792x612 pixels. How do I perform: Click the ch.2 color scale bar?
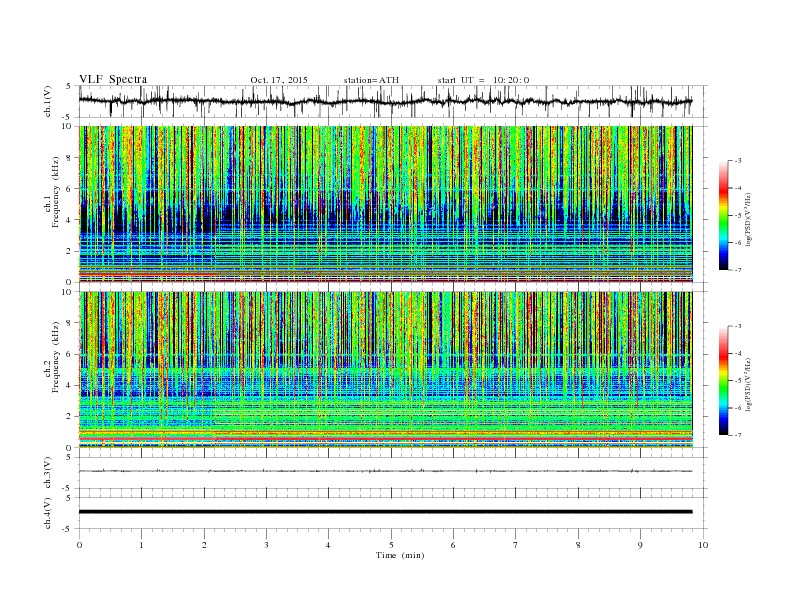tap(723, 381)
